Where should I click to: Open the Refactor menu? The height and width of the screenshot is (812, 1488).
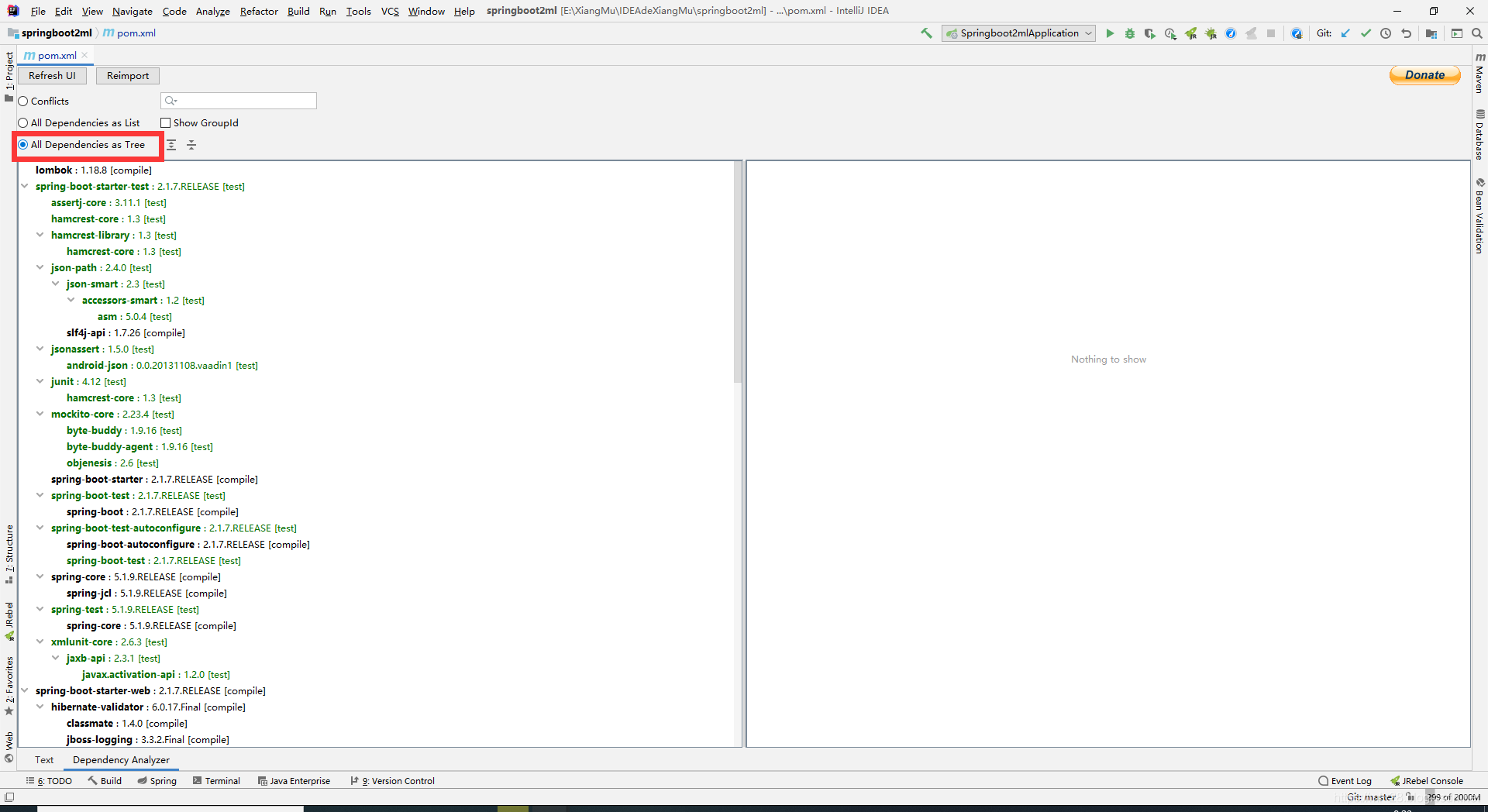(259, 11)
